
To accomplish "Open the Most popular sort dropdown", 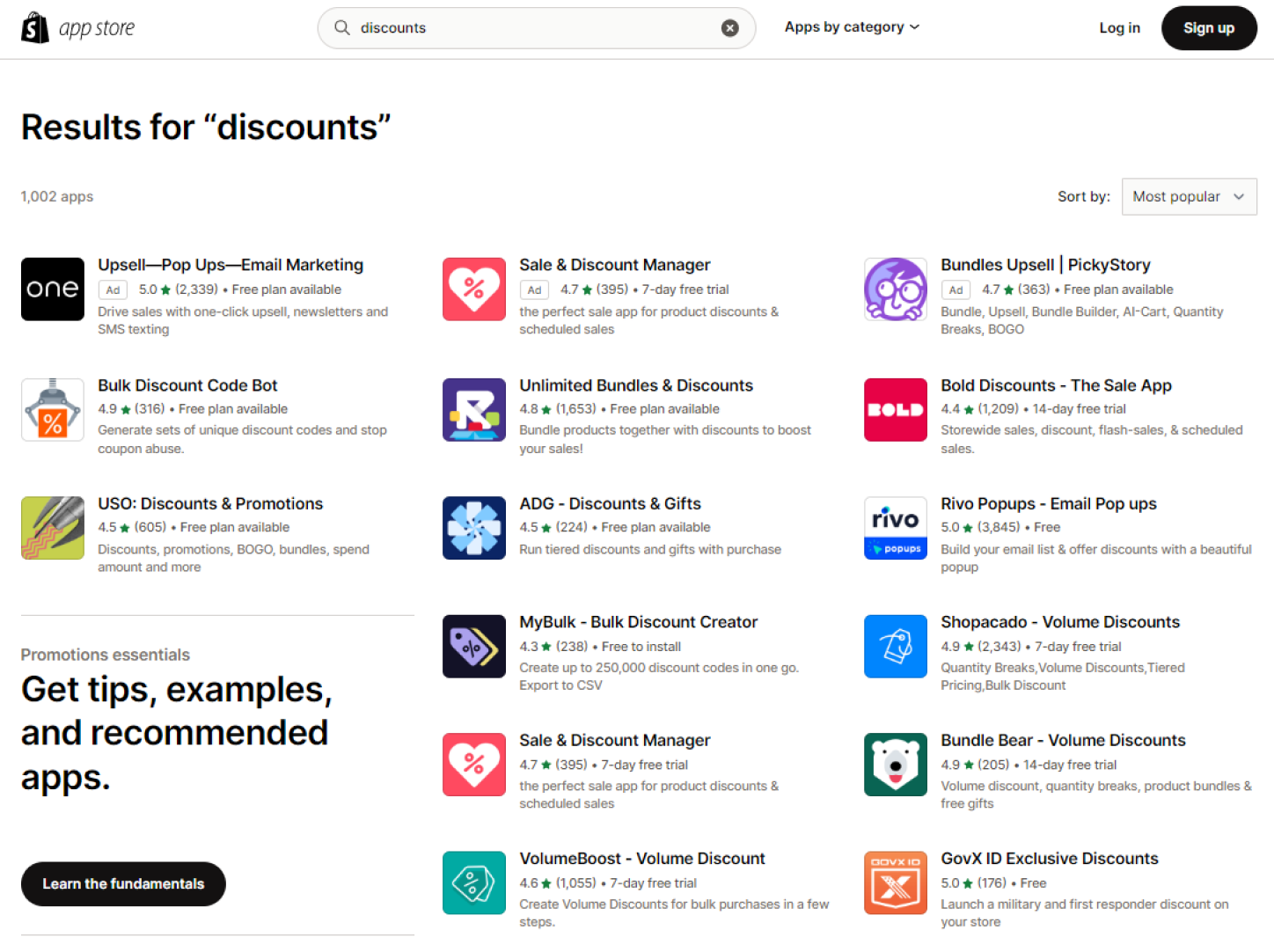I will pyautogui.click(x=1189, y=197).
